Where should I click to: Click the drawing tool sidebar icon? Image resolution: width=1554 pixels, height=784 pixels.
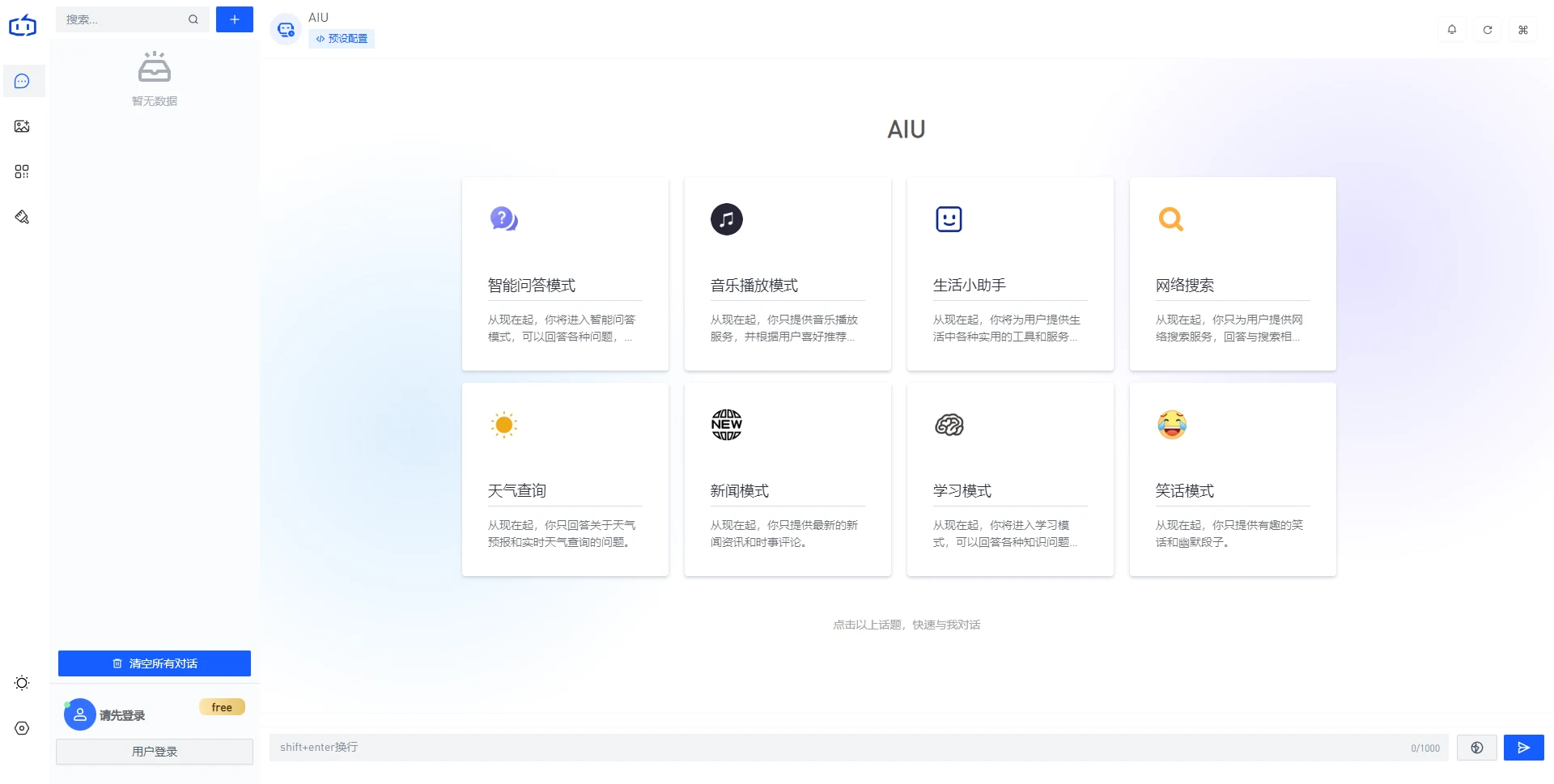click(x=22, y=217)
